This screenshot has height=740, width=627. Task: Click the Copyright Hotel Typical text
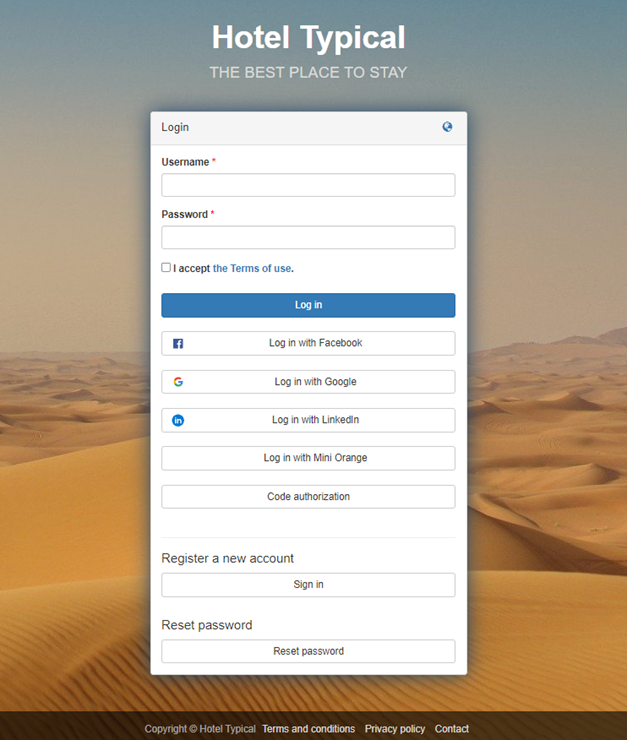click(200, 729)
